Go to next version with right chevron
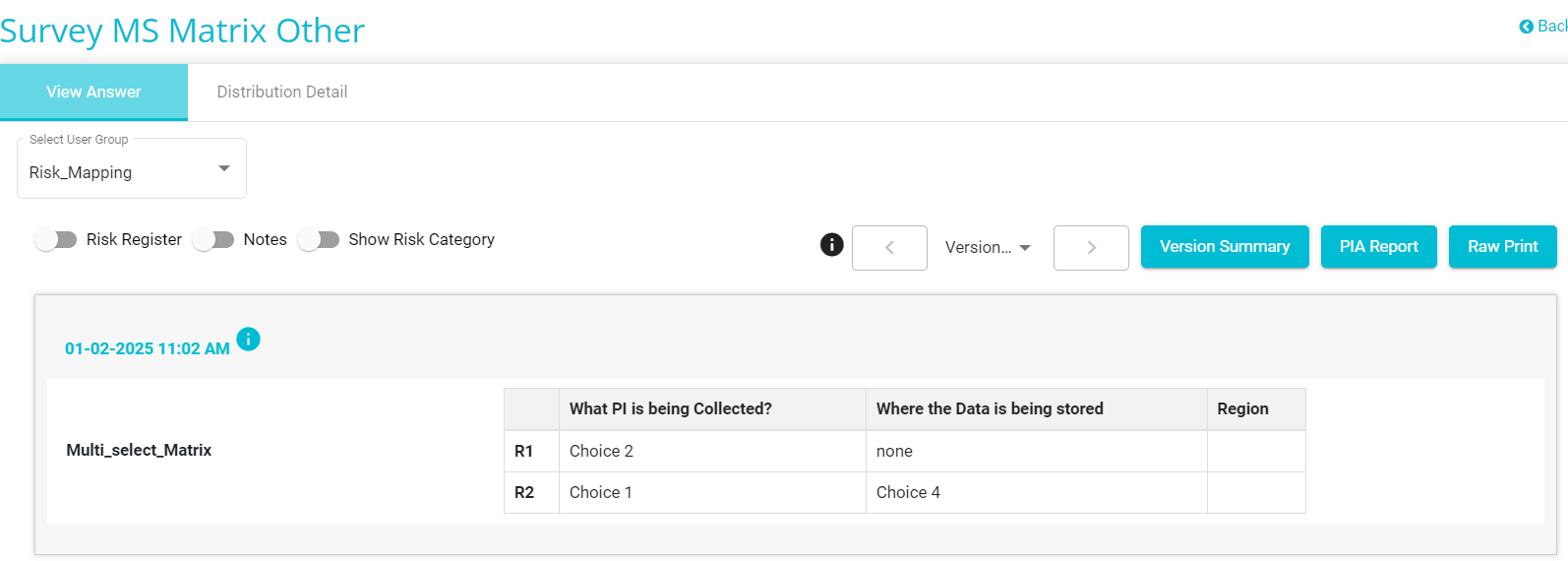Screen dimensions: 1568x561 (1091, 248)
